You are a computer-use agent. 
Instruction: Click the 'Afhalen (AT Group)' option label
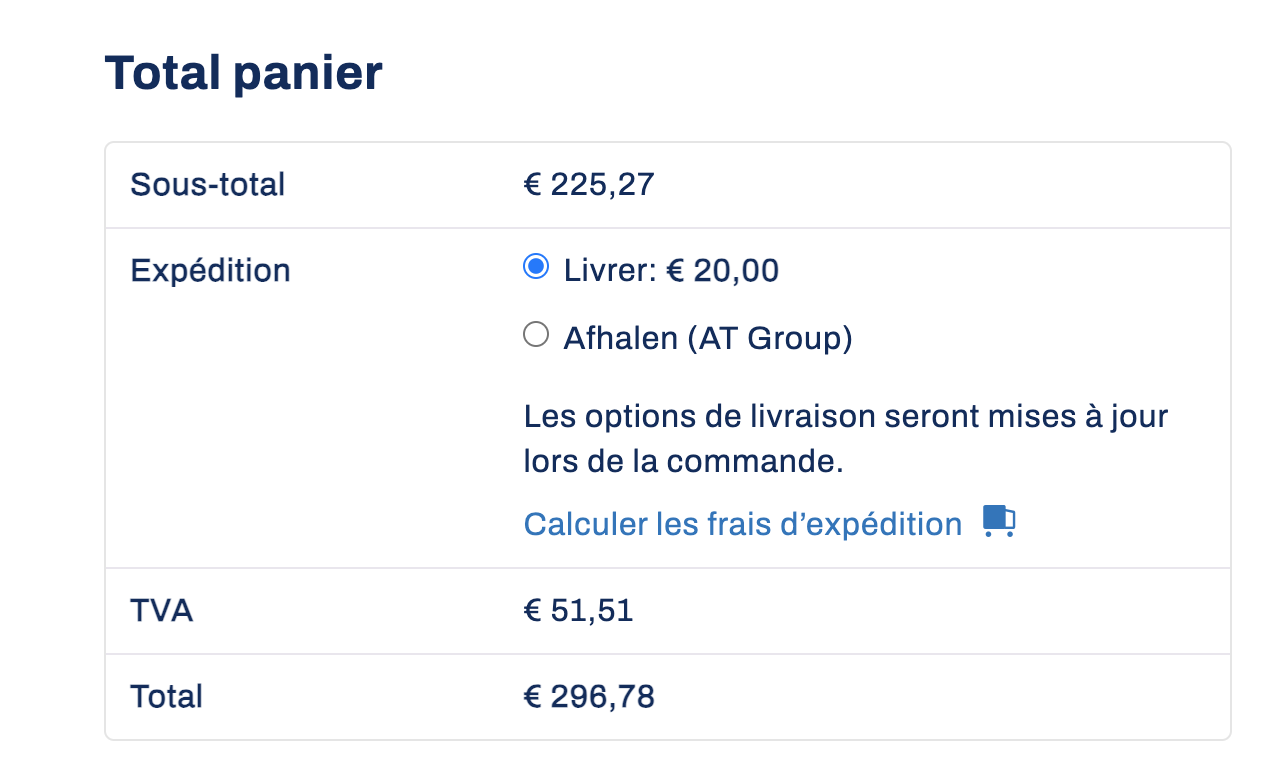(708, 338)
